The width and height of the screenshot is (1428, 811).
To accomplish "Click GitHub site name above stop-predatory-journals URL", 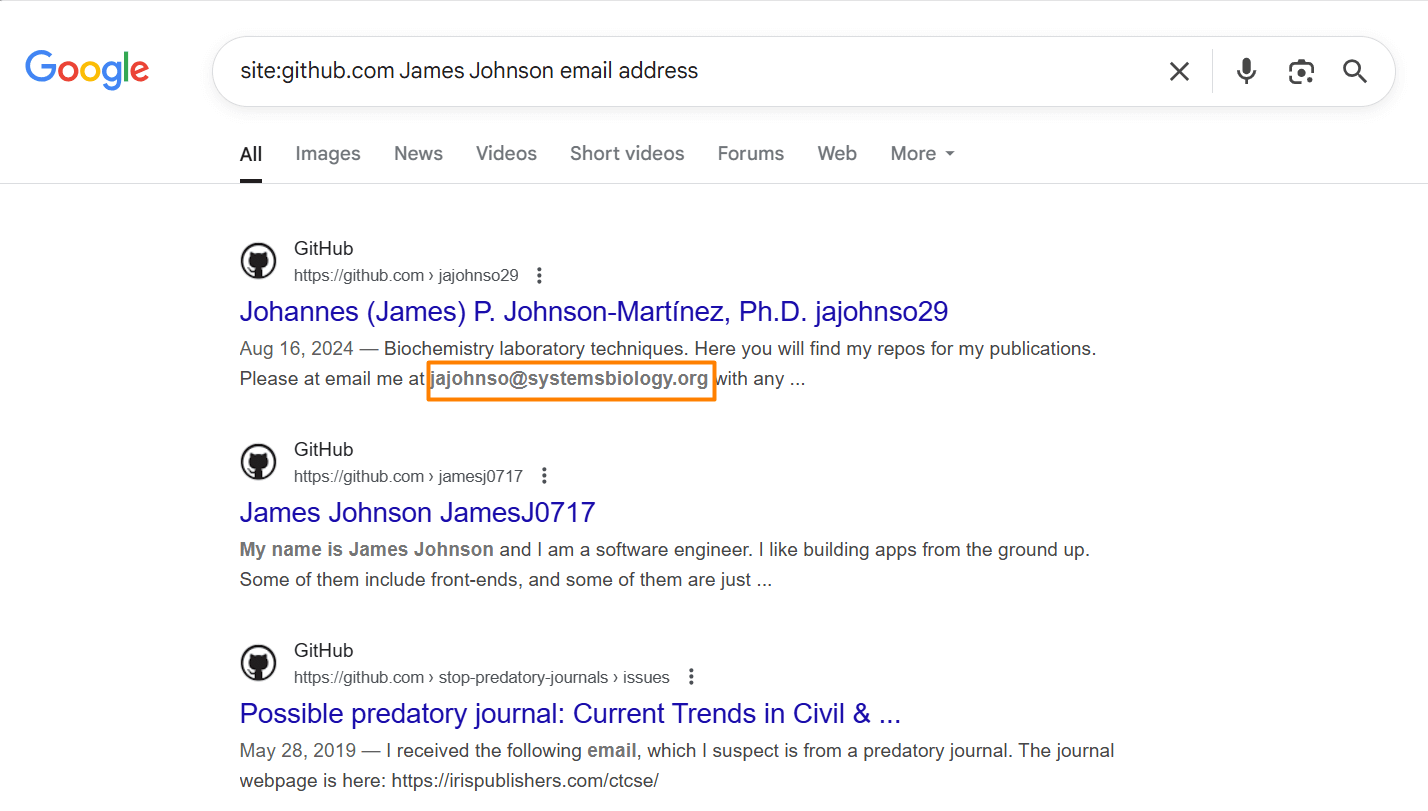I will click(x=323, y=651).
